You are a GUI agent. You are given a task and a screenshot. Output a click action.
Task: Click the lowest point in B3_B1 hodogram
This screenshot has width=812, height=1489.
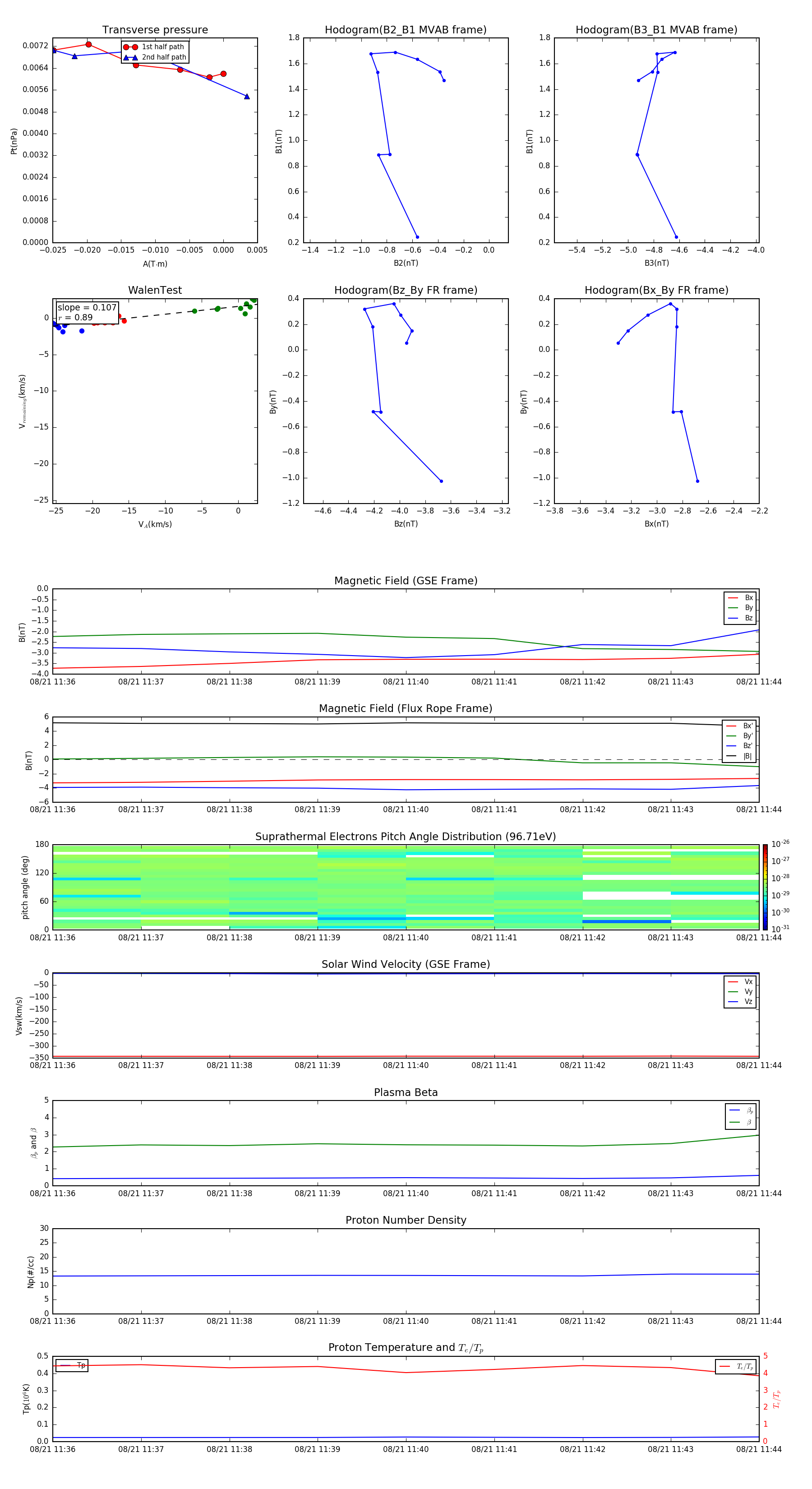pos(676,237)
